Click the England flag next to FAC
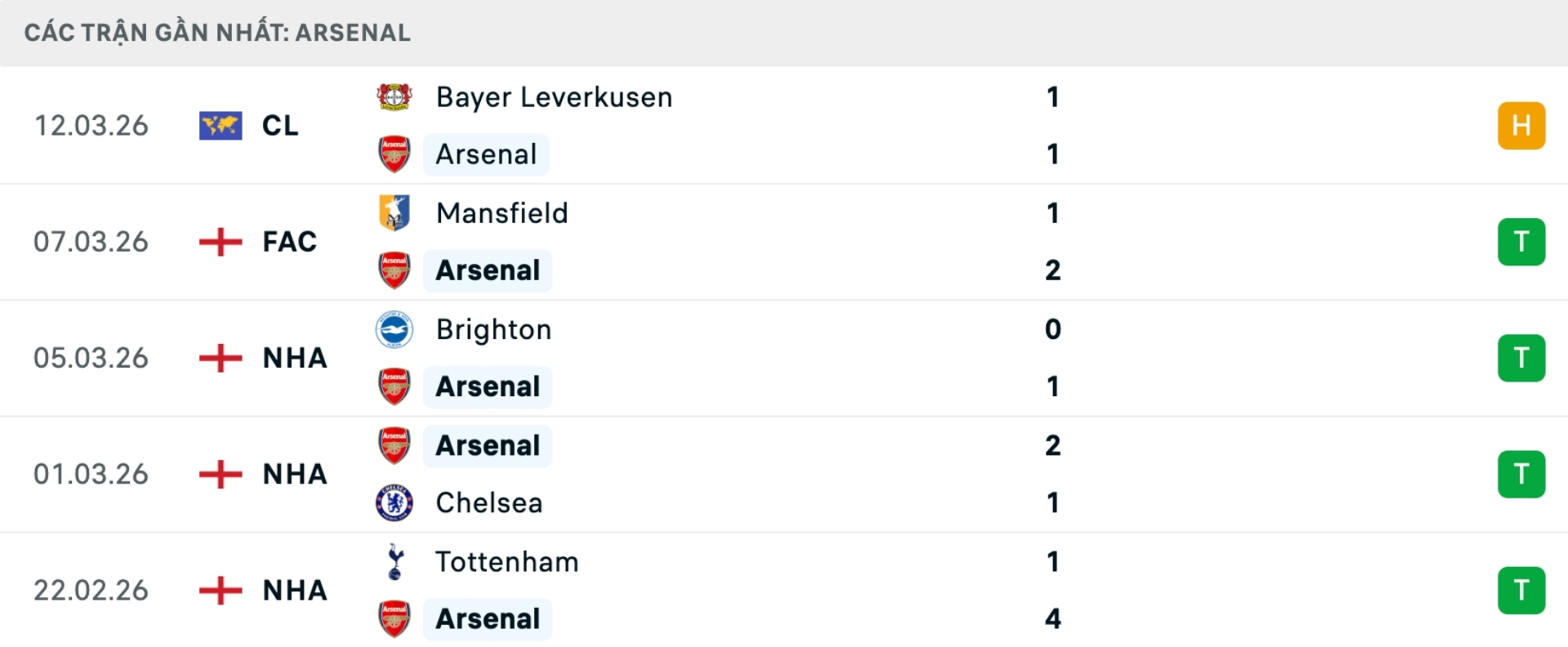Viewport: 1568px width, 647px height. coord(220,242)
